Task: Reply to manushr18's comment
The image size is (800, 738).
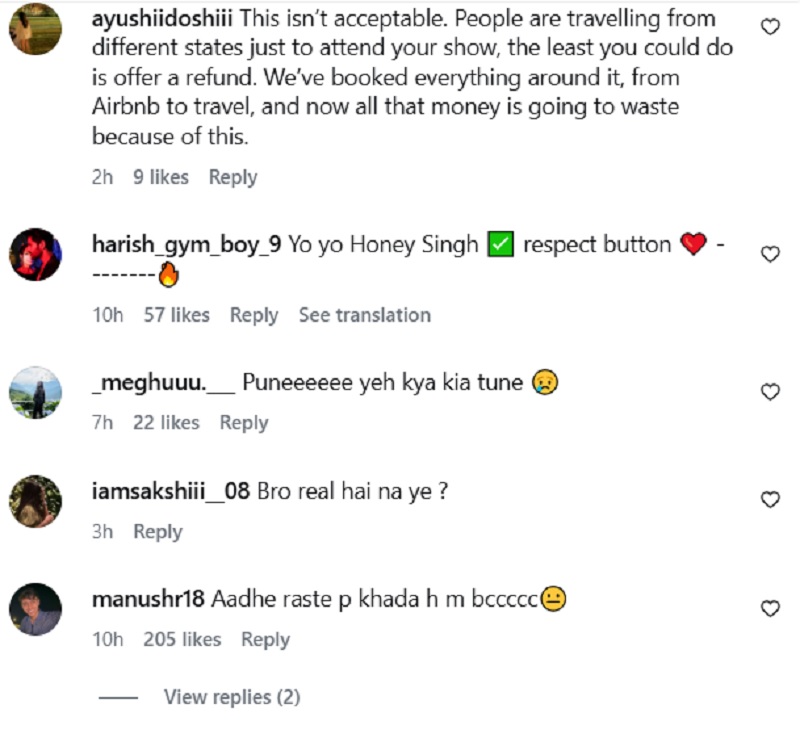Action: pos(265,639)
